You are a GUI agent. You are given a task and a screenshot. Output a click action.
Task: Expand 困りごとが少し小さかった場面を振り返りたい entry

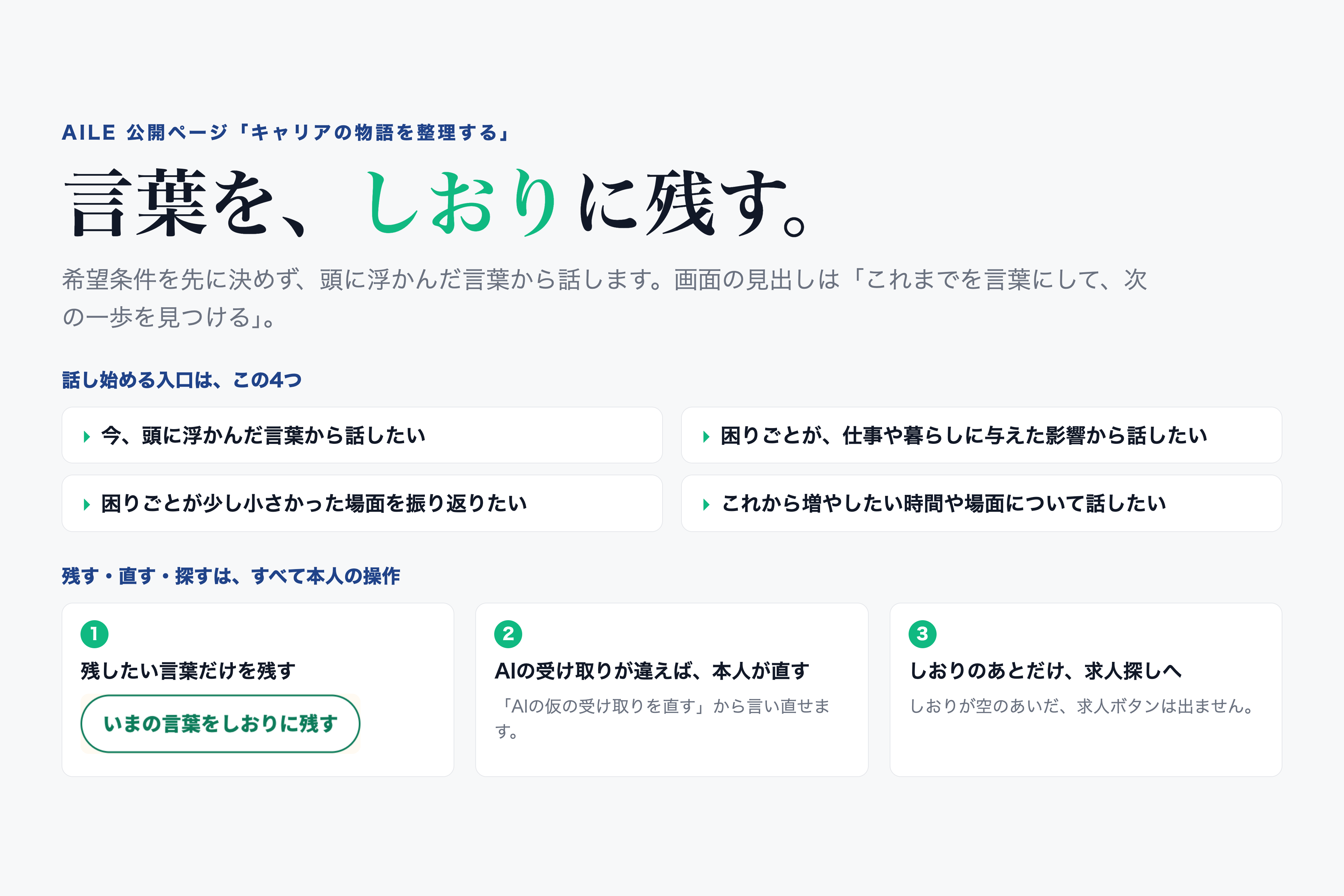[362, 503]
